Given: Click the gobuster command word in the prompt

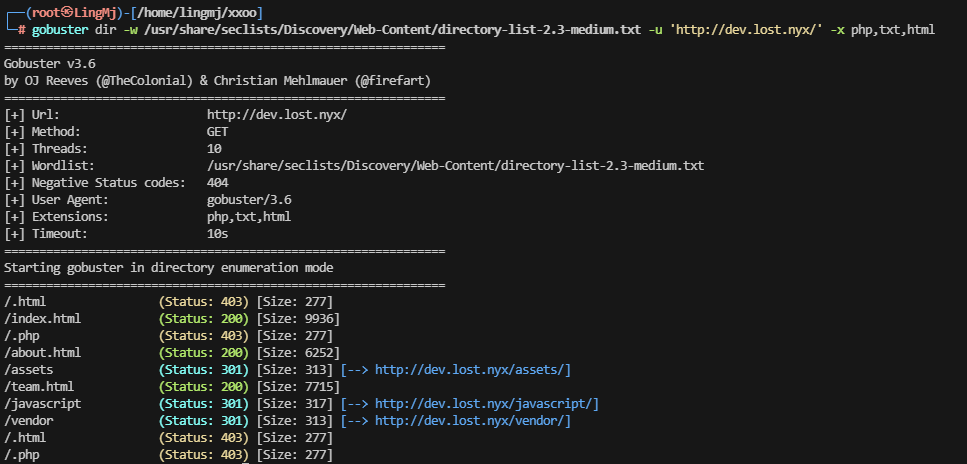Looking at the screenshot, I should [x=60, y=30].
